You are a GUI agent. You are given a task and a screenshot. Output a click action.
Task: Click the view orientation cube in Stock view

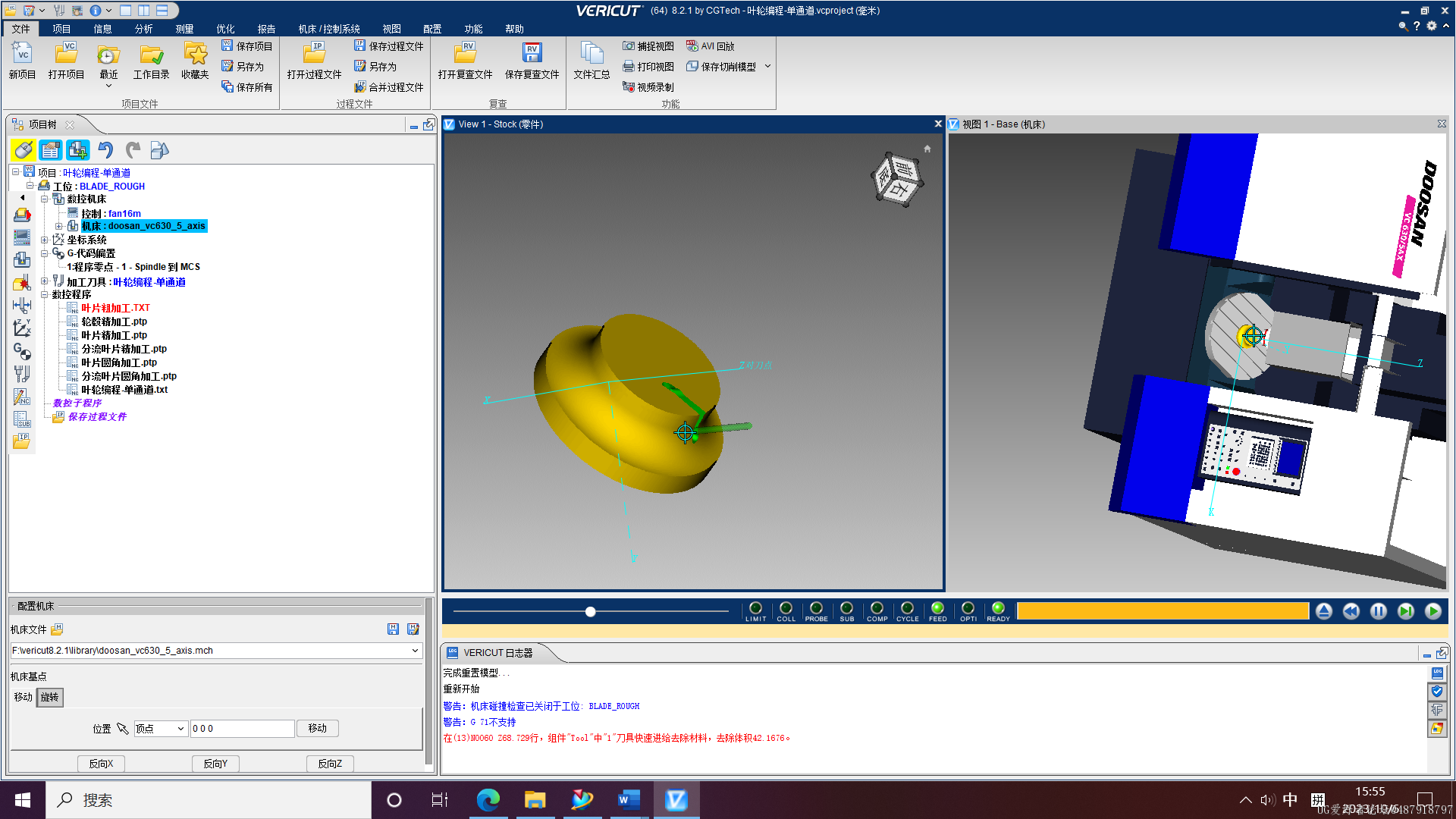pyautogui.click(x=896, y=179)
